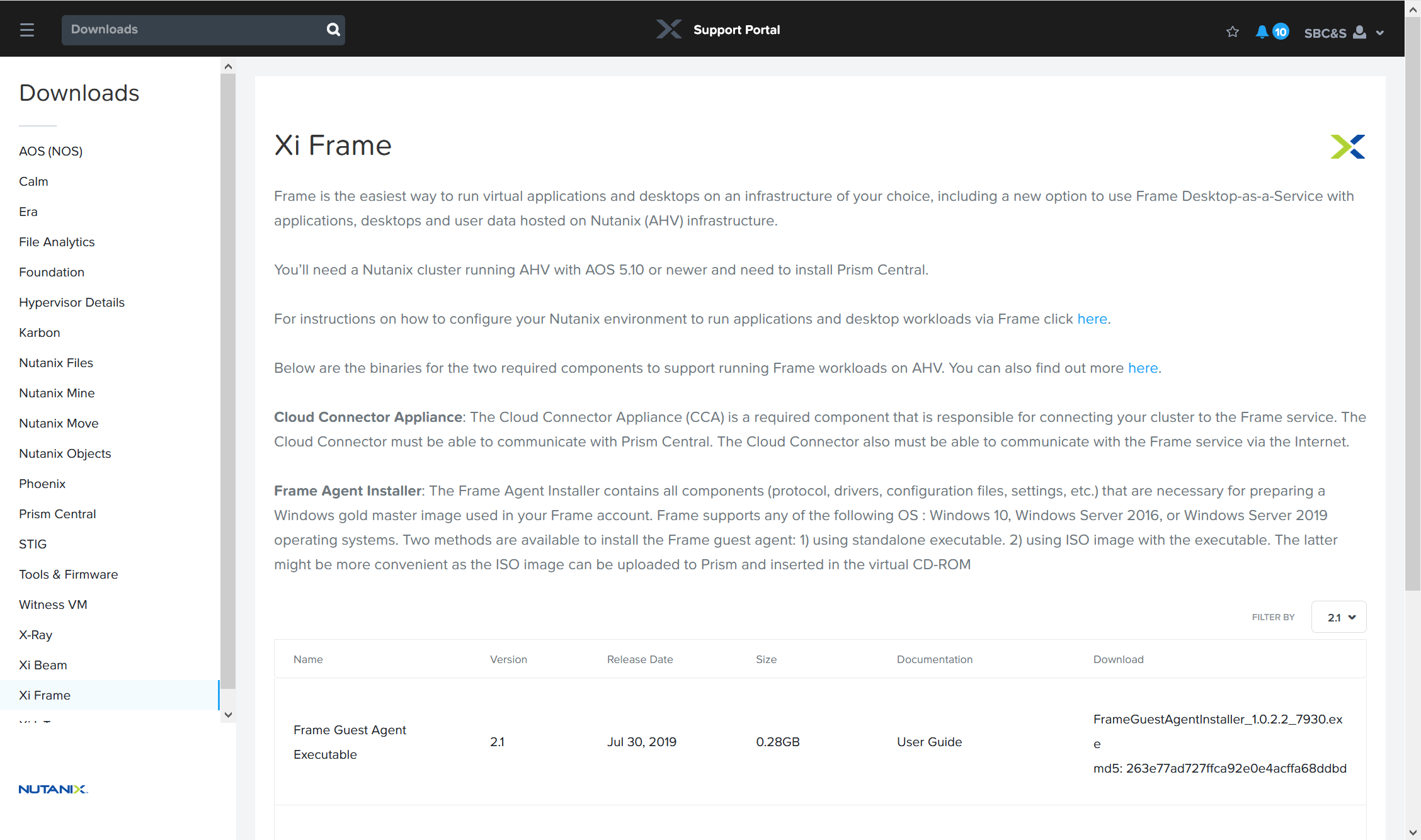Viewport: 1421px width, 840px height.
Task: Click the Xi Frame product logo
Action: (x=1348, y=146)
